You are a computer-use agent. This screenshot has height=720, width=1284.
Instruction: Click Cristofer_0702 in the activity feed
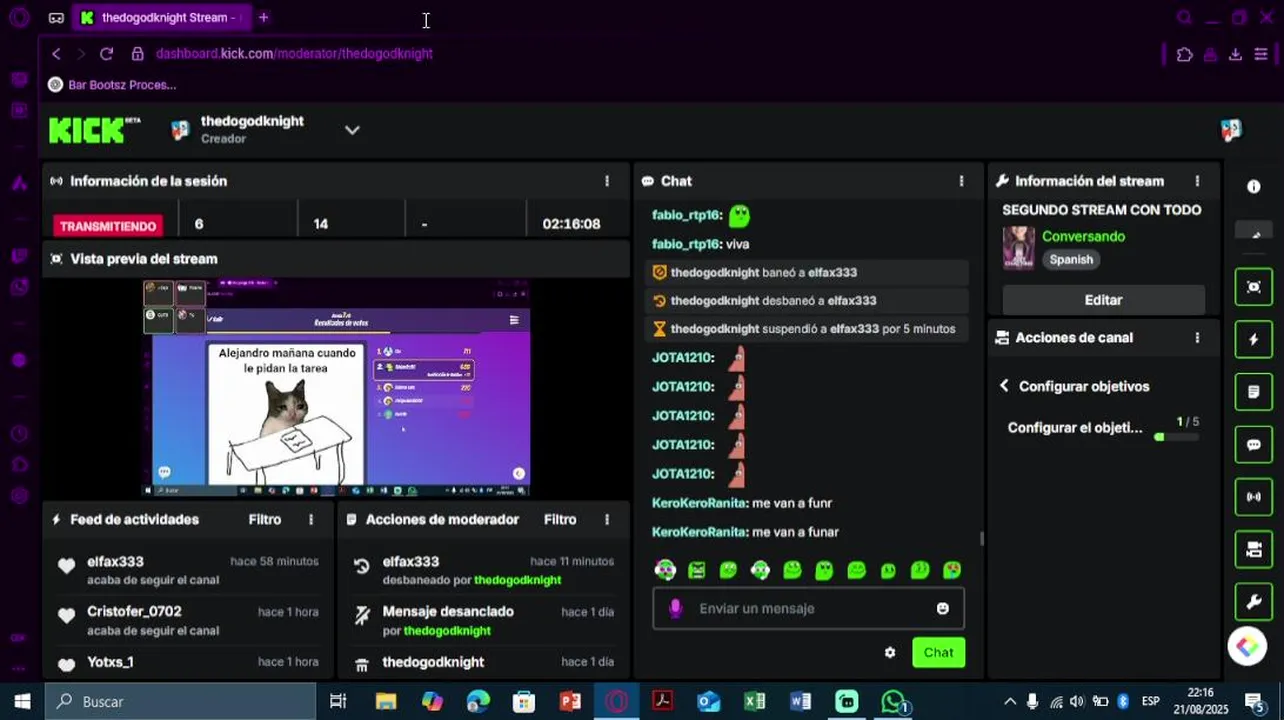[x=134, y=611]
